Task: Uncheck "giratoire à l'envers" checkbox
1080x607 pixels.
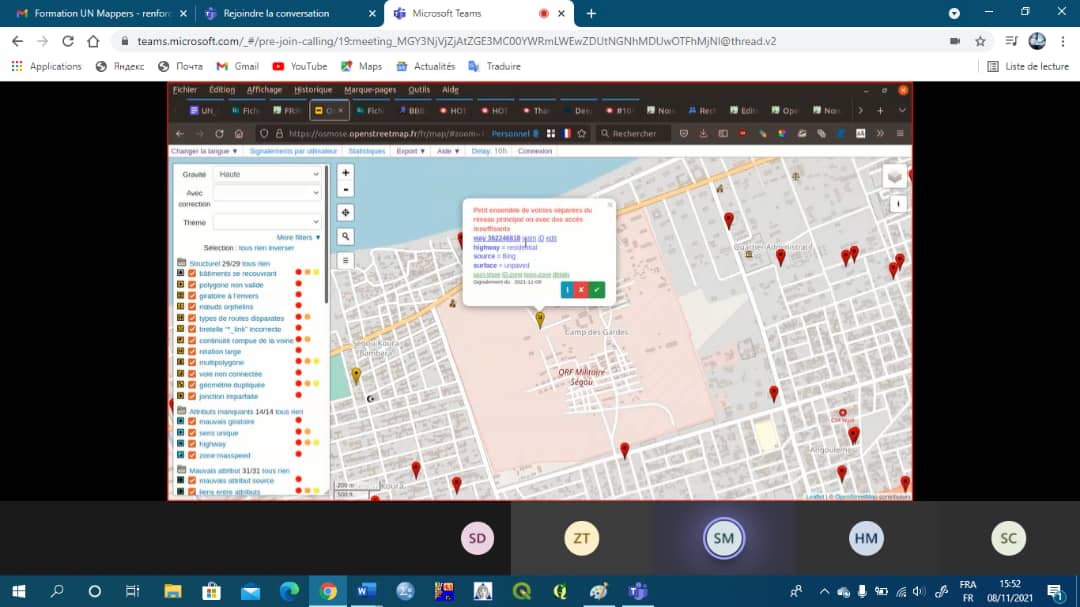Action: [192, 296]
